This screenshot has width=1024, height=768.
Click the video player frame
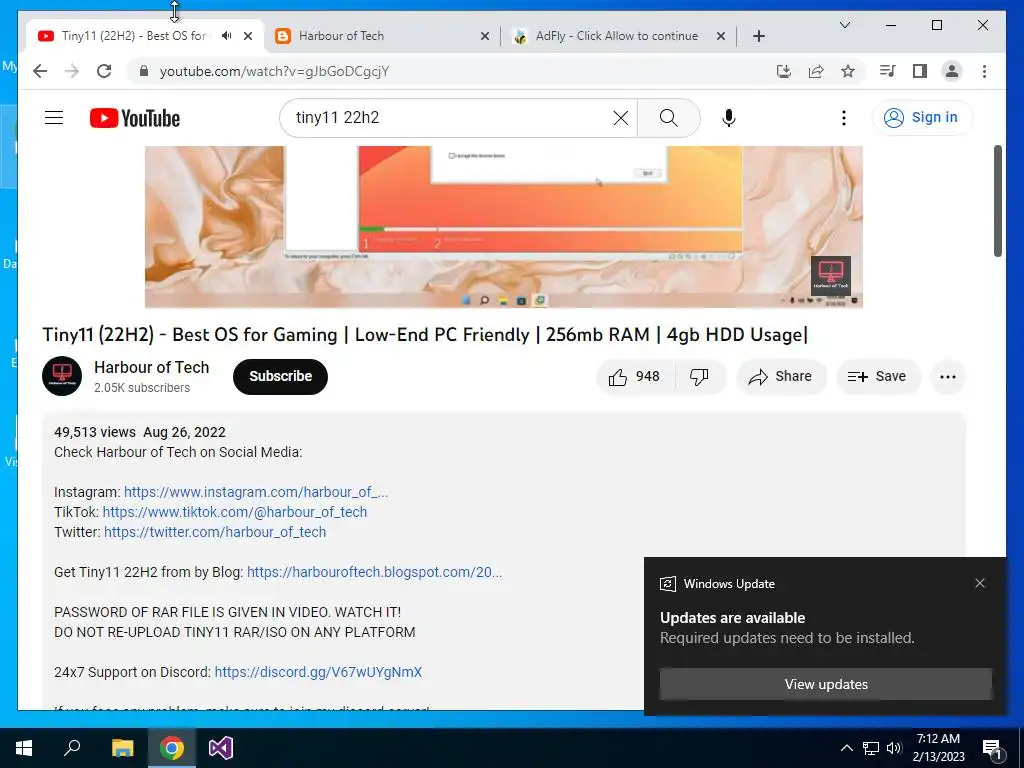pyautogui.click(x=504, y=227)
